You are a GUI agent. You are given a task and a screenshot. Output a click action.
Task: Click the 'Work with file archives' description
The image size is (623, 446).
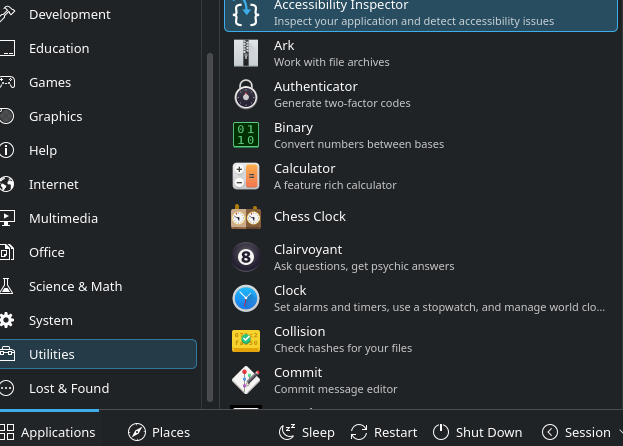coord(331,62)
